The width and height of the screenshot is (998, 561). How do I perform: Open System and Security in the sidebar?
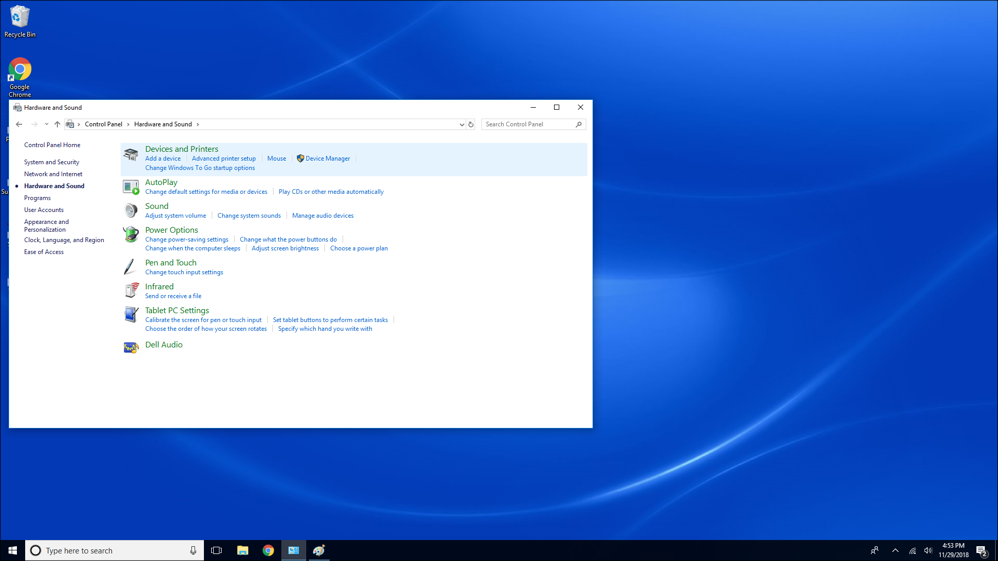52,162
